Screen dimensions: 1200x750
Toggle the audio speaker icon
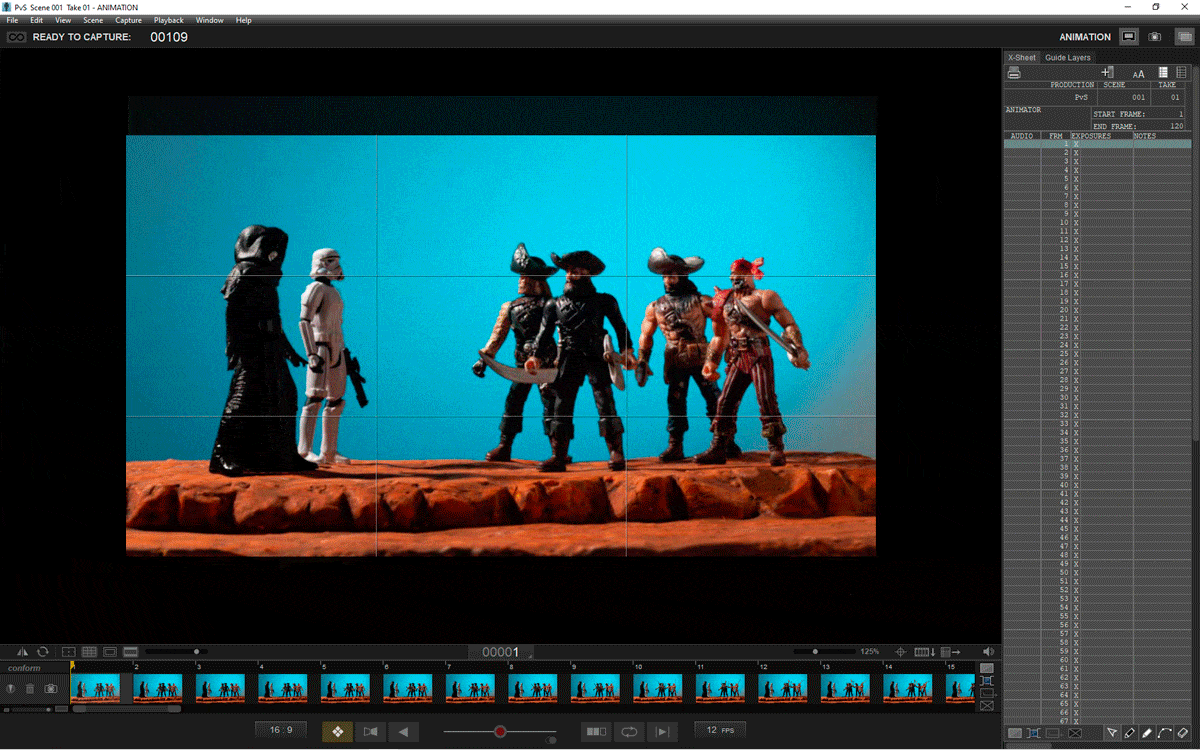point(989,652)
